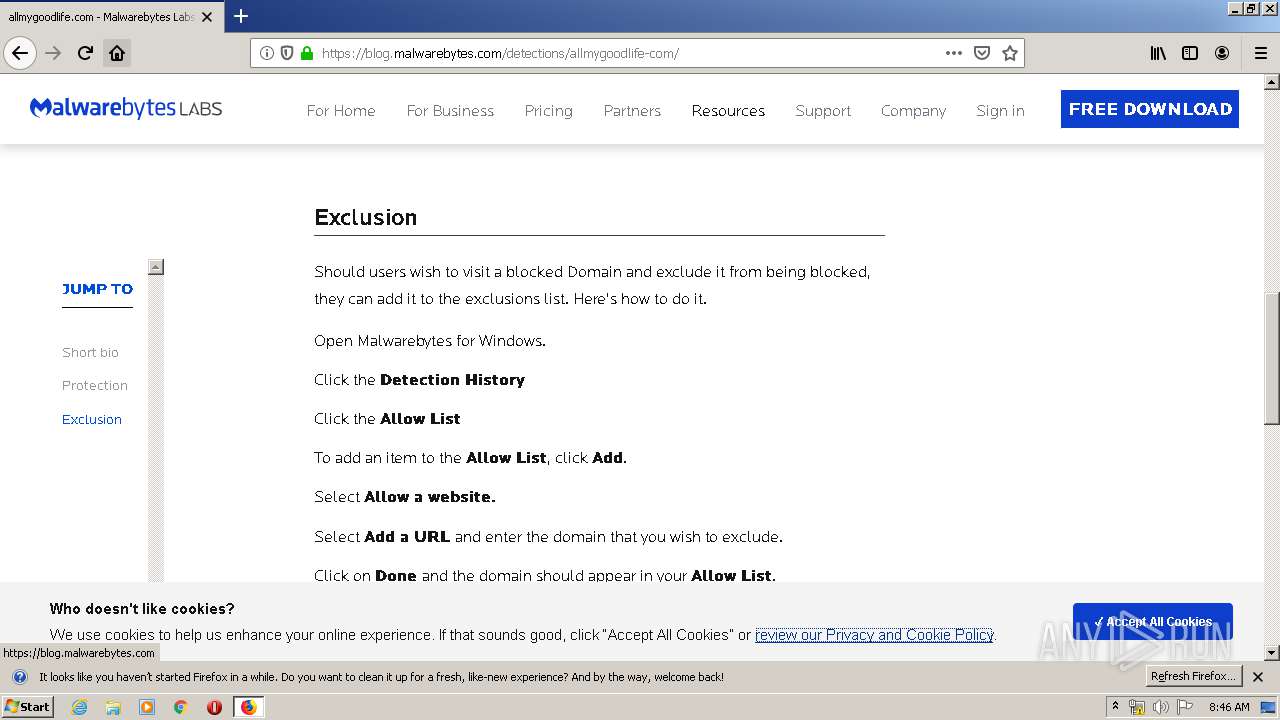Jump to the Short bio section
Screen dimensions: 1280x720
point(90,352)
